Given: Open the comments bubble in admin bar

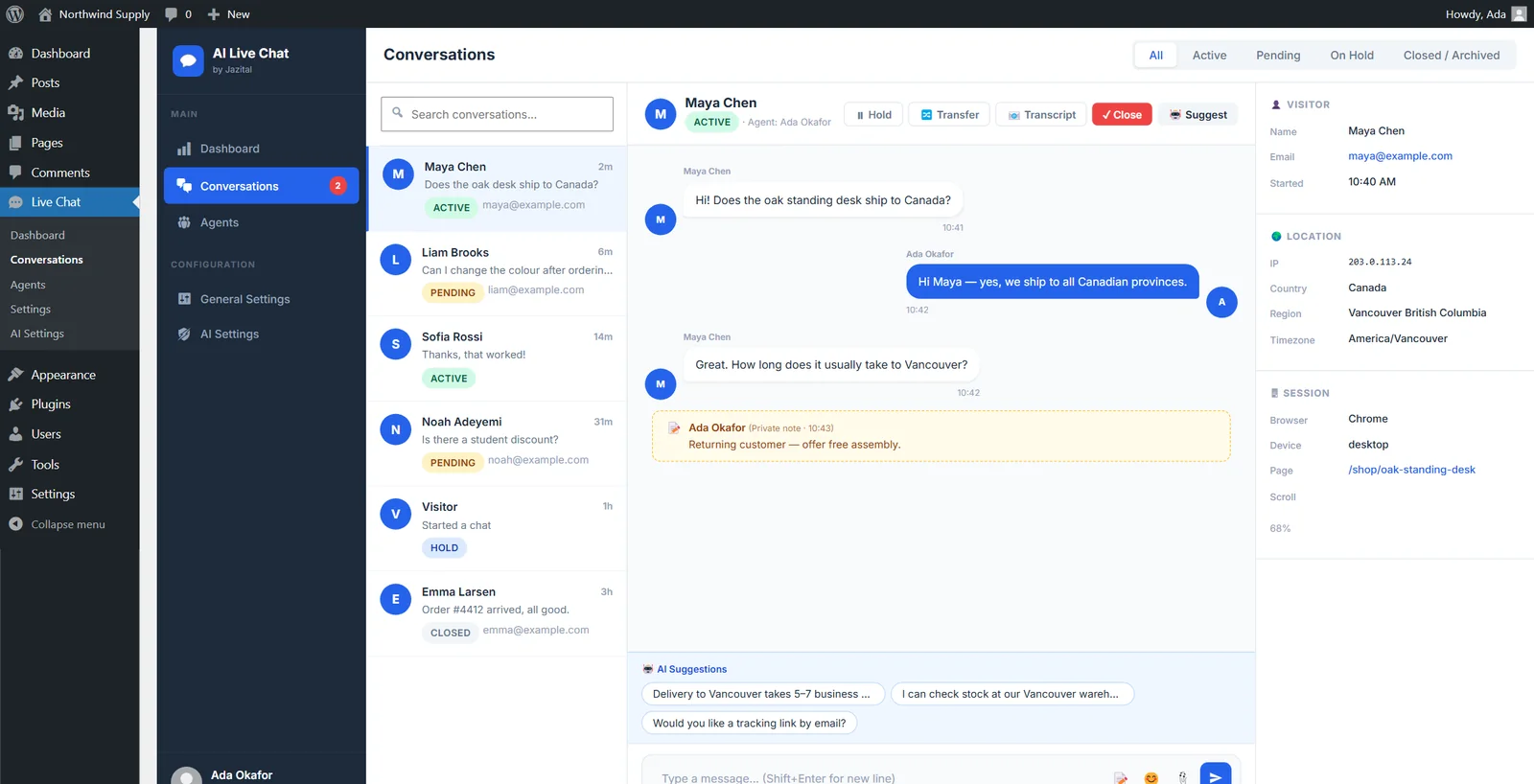Looking at the screenshot, I should point(178,14).
